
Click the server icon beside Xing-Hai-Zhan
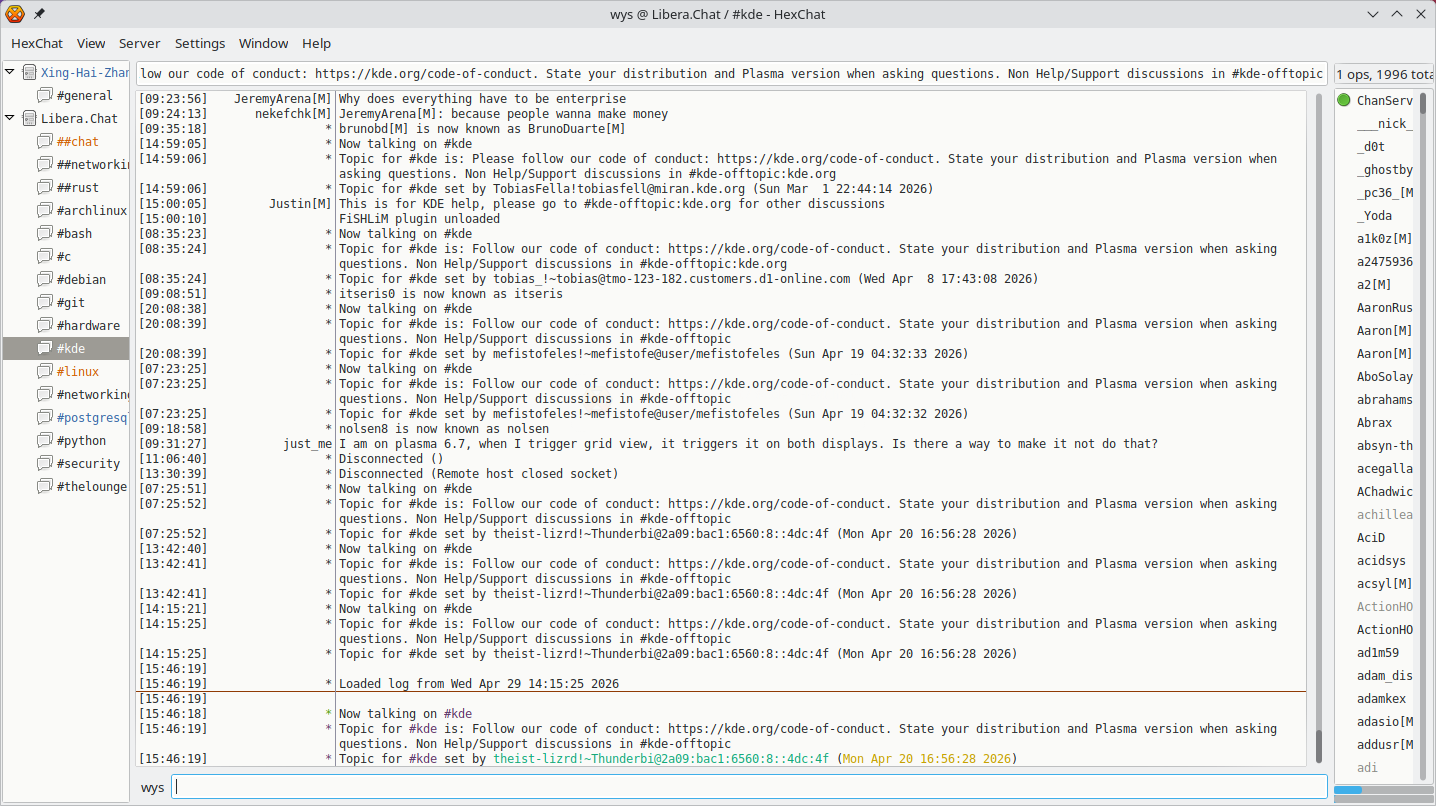29,73
